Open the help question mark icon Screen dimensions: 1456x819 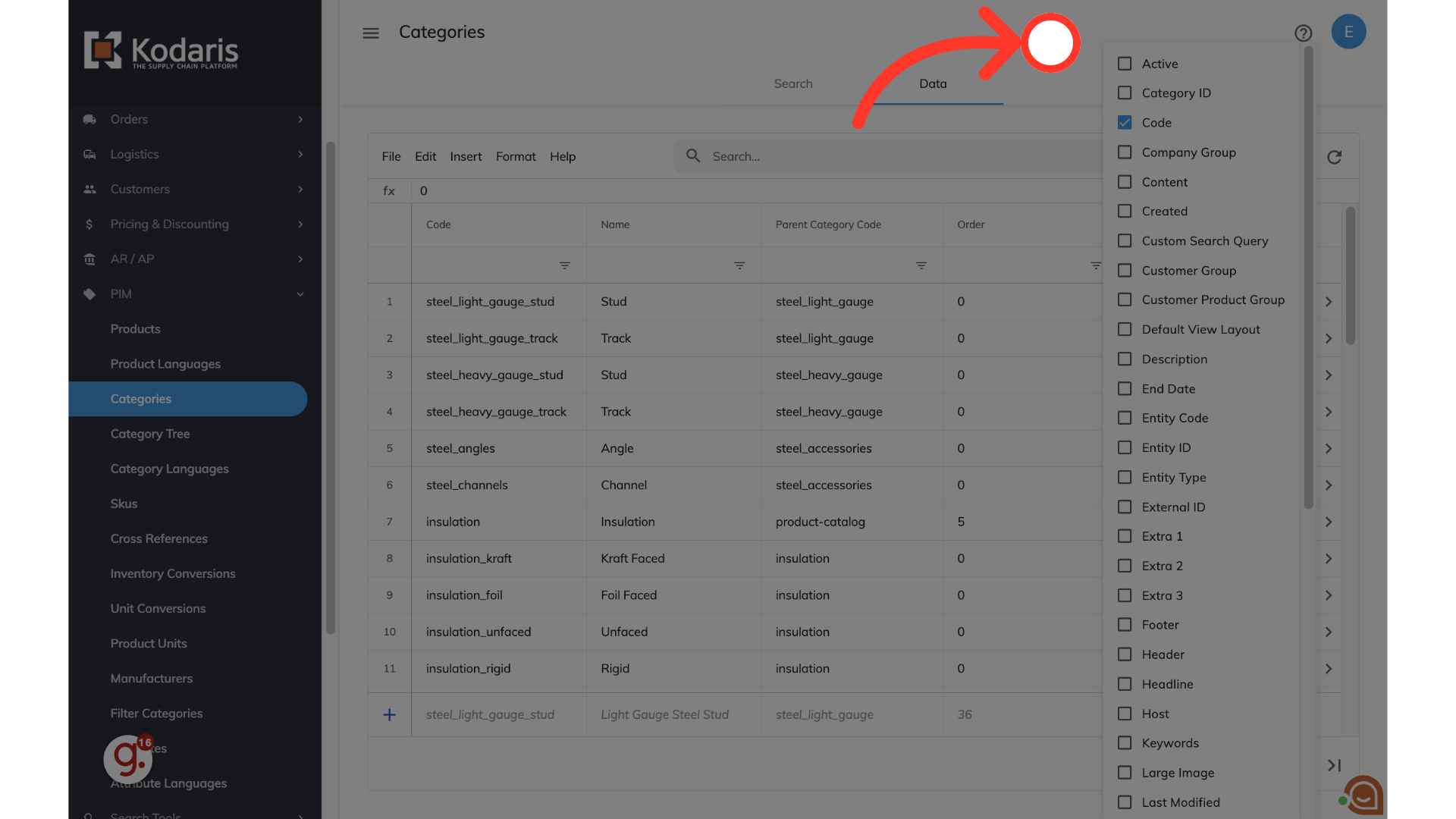tap(1303, 33)
